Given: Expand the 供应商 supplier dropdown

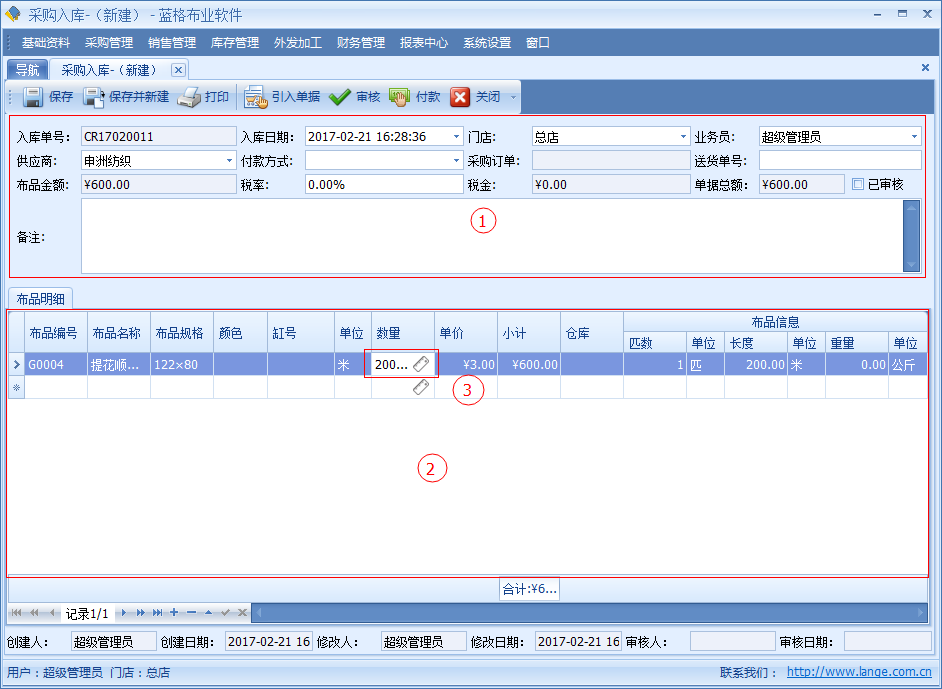Looking at the screenshot, I should click(229, 160).
